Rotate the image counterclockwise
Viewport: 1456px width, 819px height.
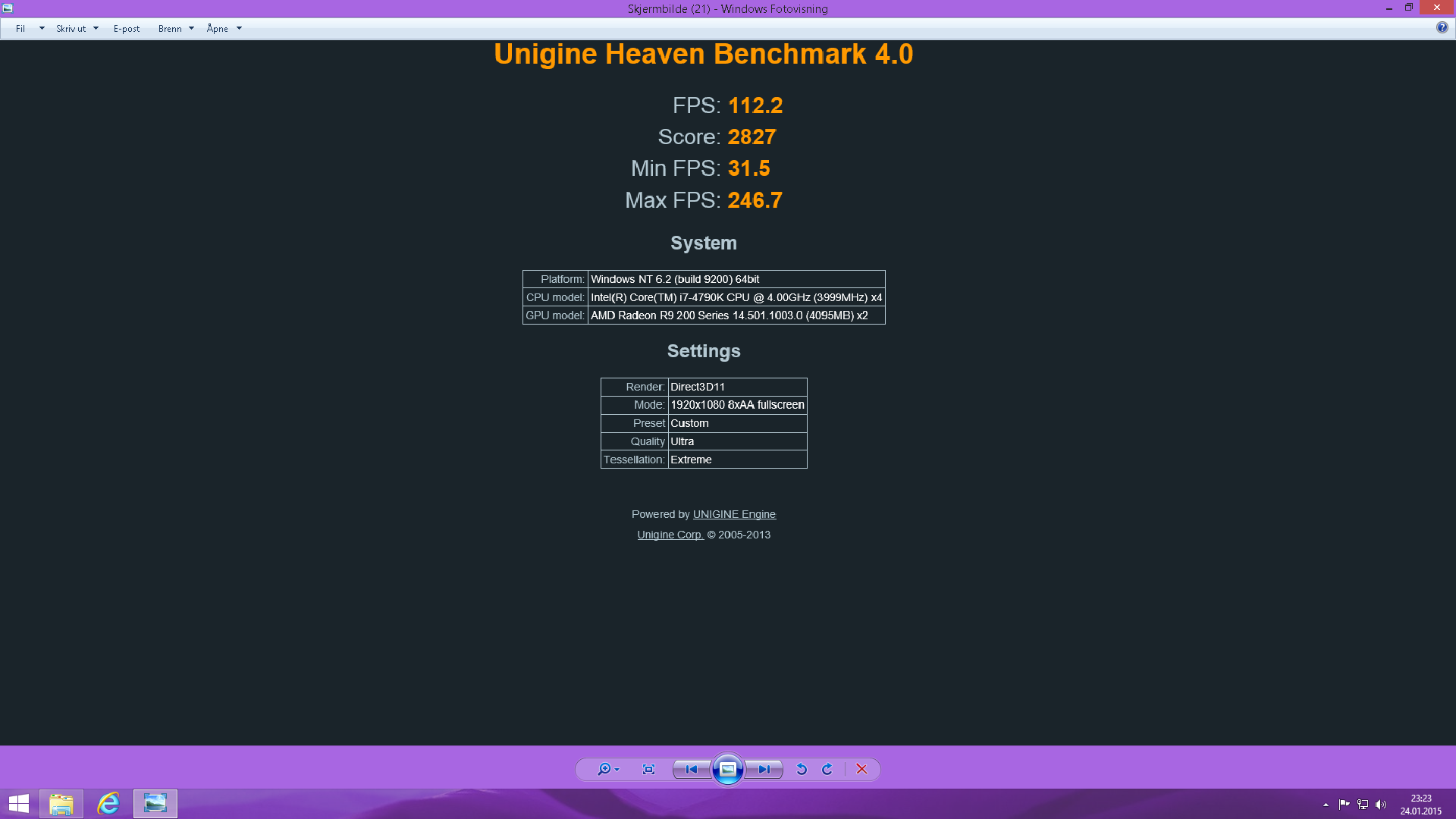802,769
